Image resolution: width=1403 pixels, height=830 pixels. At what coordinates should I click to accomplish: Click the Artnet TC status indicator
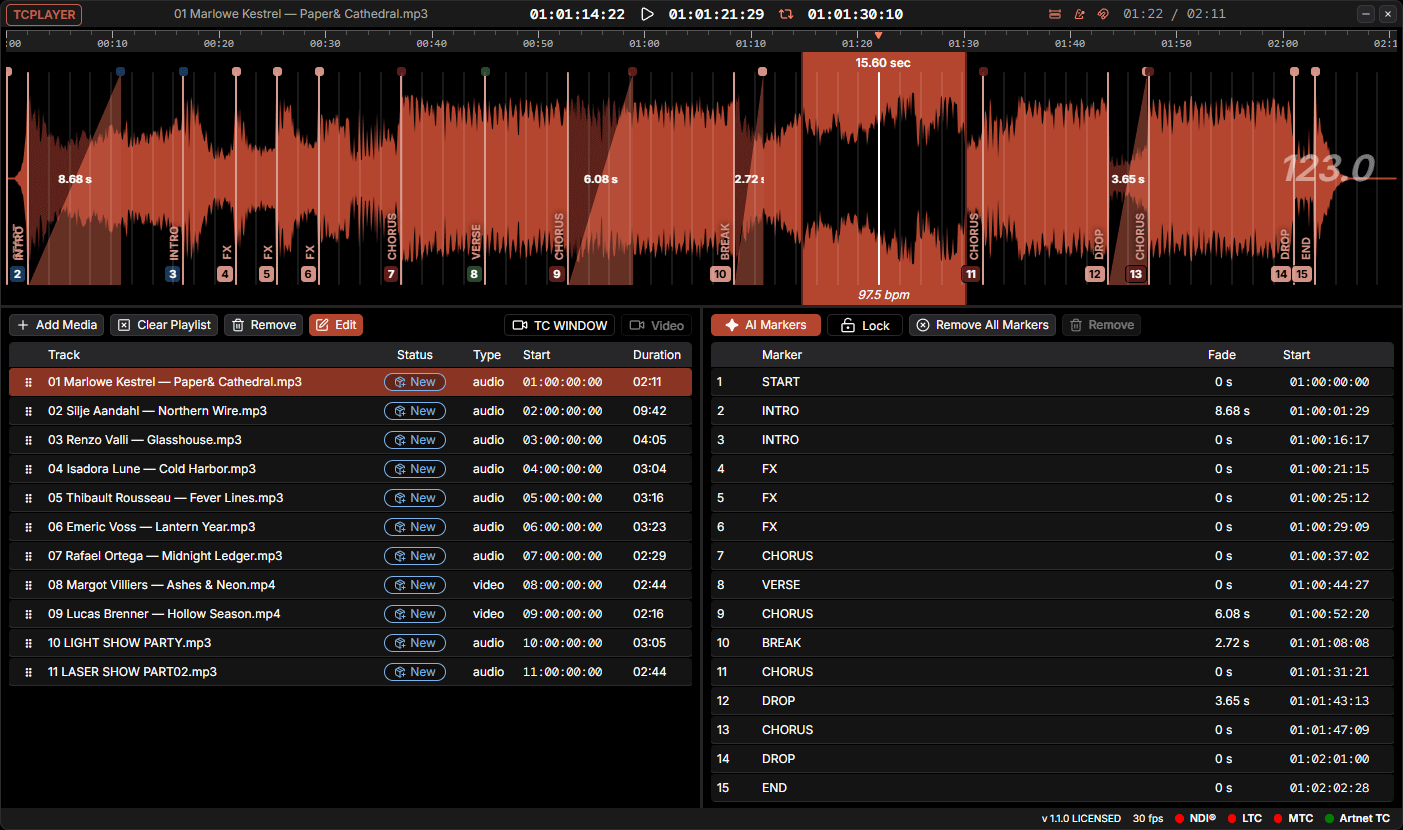tap(1357, 818)
